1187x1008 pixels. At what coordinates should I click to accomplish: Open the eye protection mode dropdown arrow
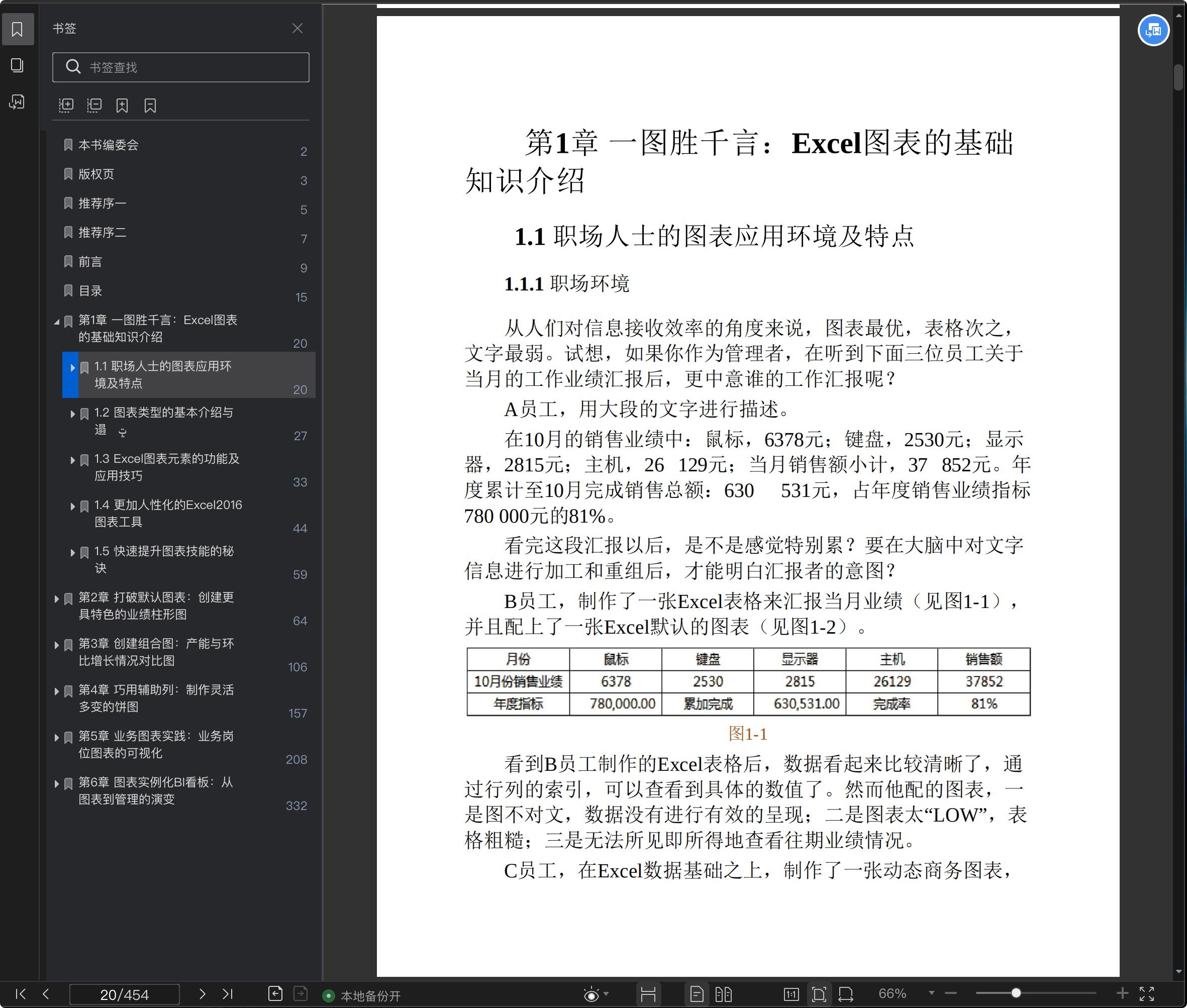coord(607,994)
